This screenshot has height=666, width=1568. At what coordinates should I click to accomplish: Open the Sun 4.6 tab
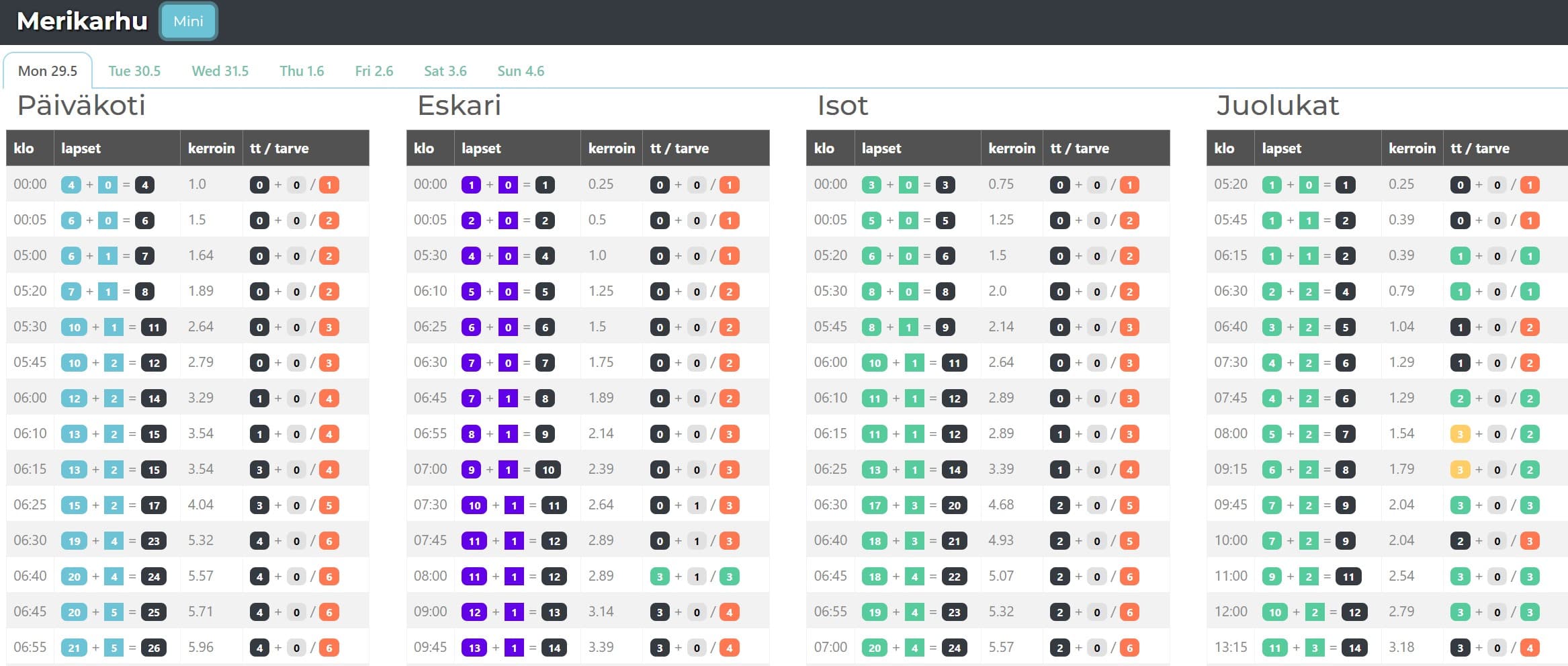click(521, 71)
